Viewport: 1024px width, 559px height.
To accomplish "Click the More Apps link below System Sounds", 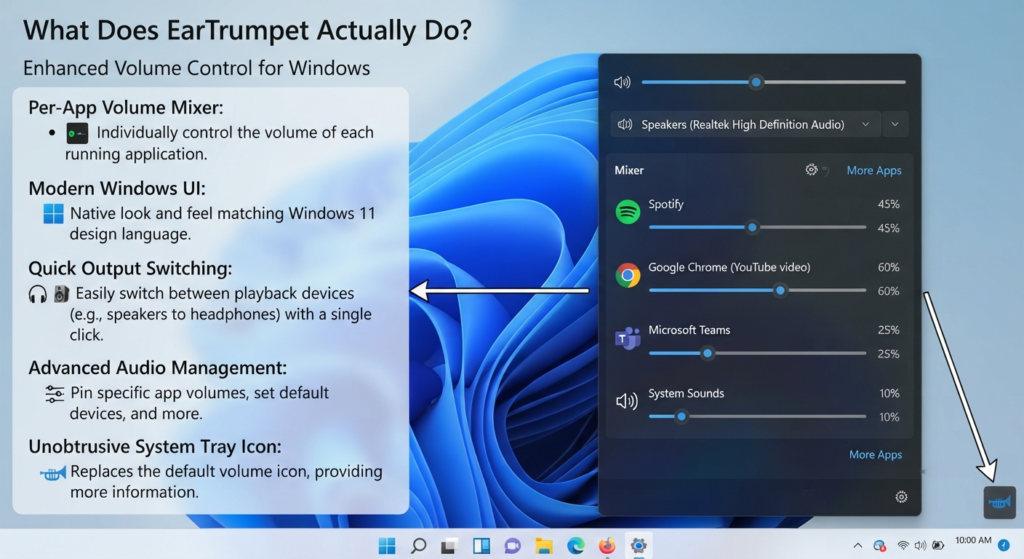I will pyautogui.click(x=875, y=455).
